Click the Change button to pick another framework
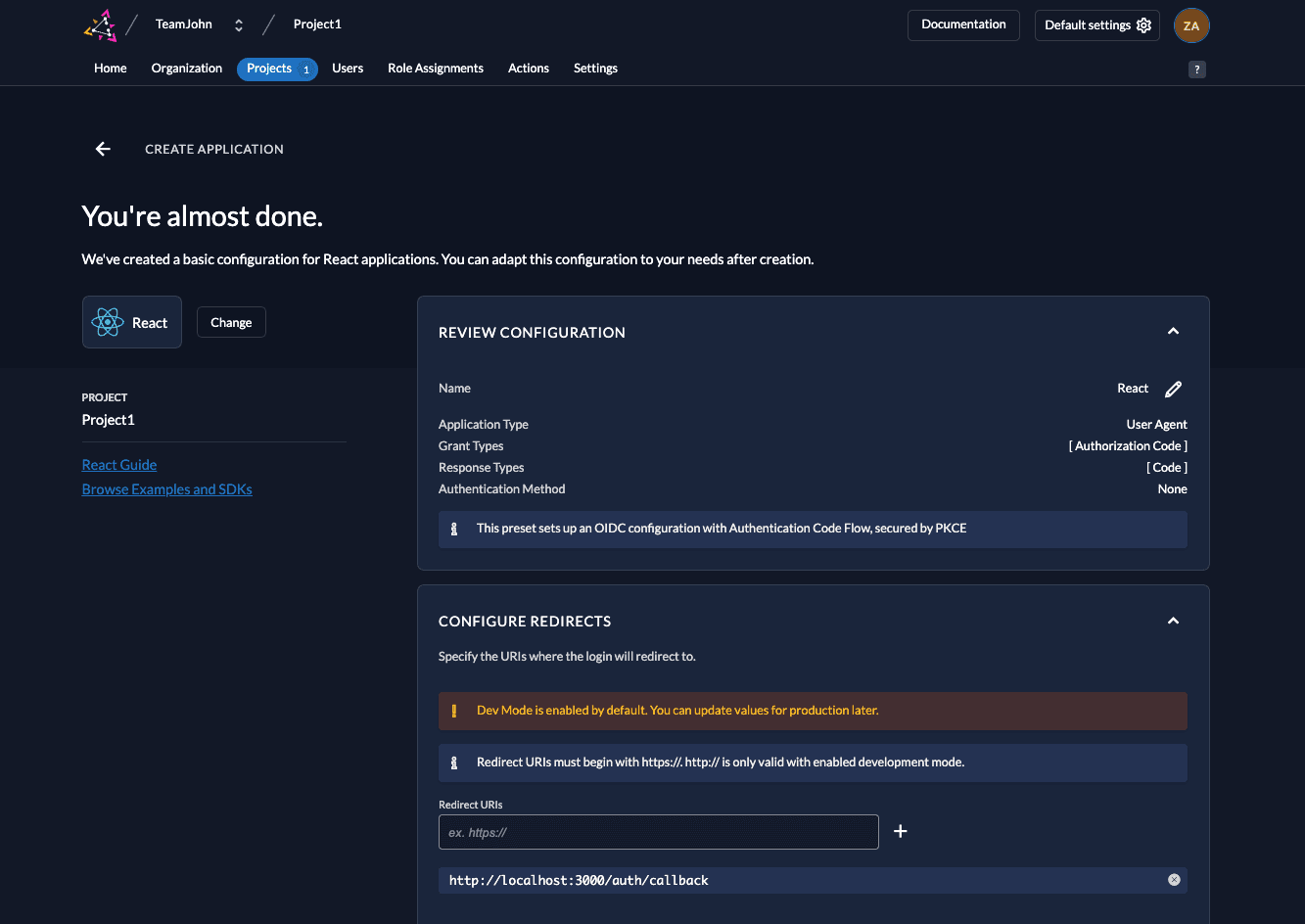The image size is (1305, 924). (231, 321)
